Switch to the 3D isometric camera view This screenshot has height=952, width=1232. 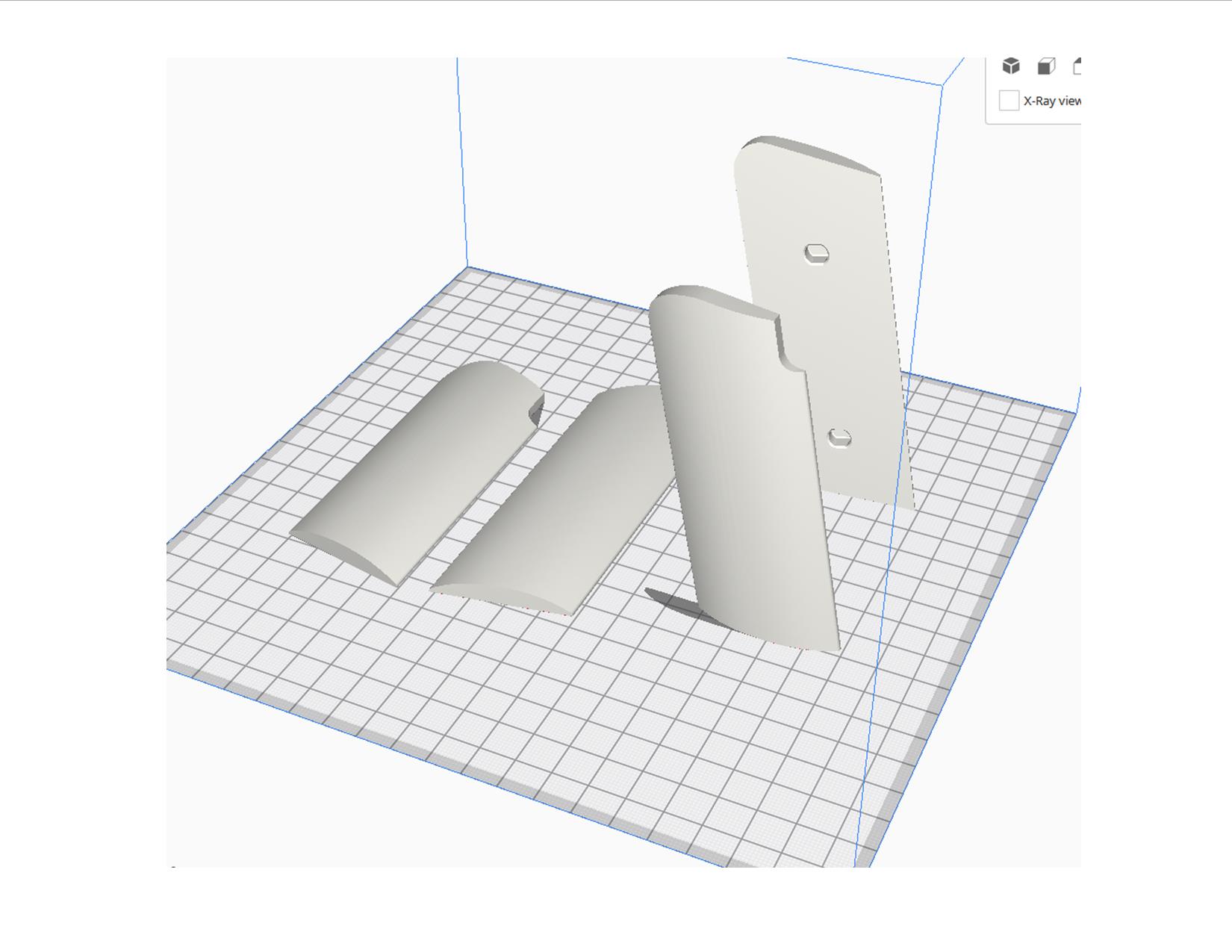[1011, 66]
